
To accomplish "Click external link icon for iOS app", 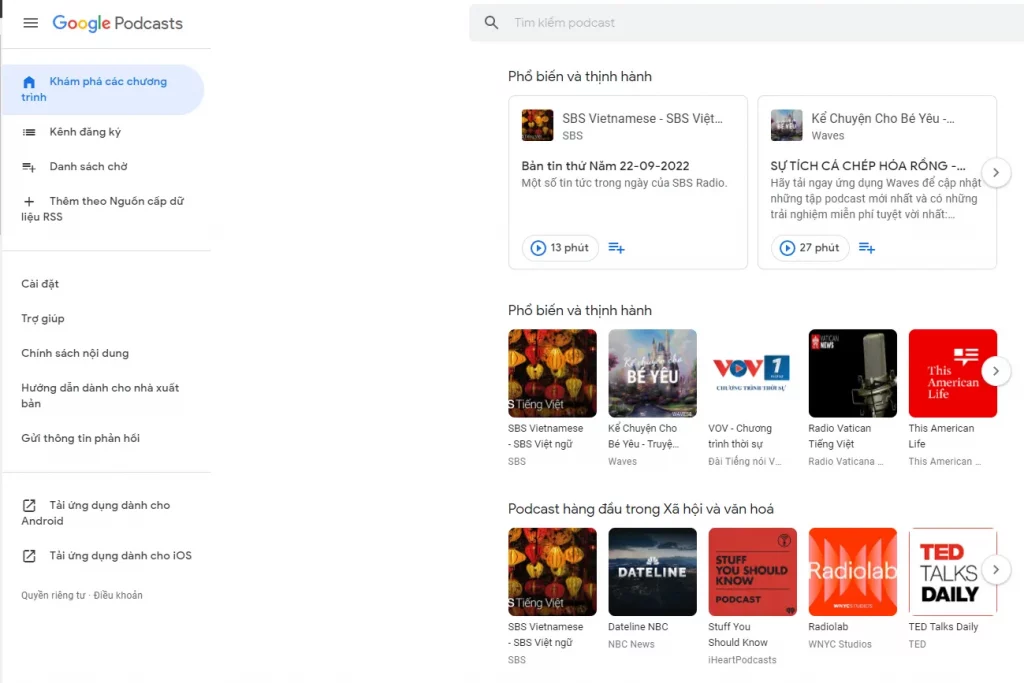I will pyautogui.click(x=29, y=556).
